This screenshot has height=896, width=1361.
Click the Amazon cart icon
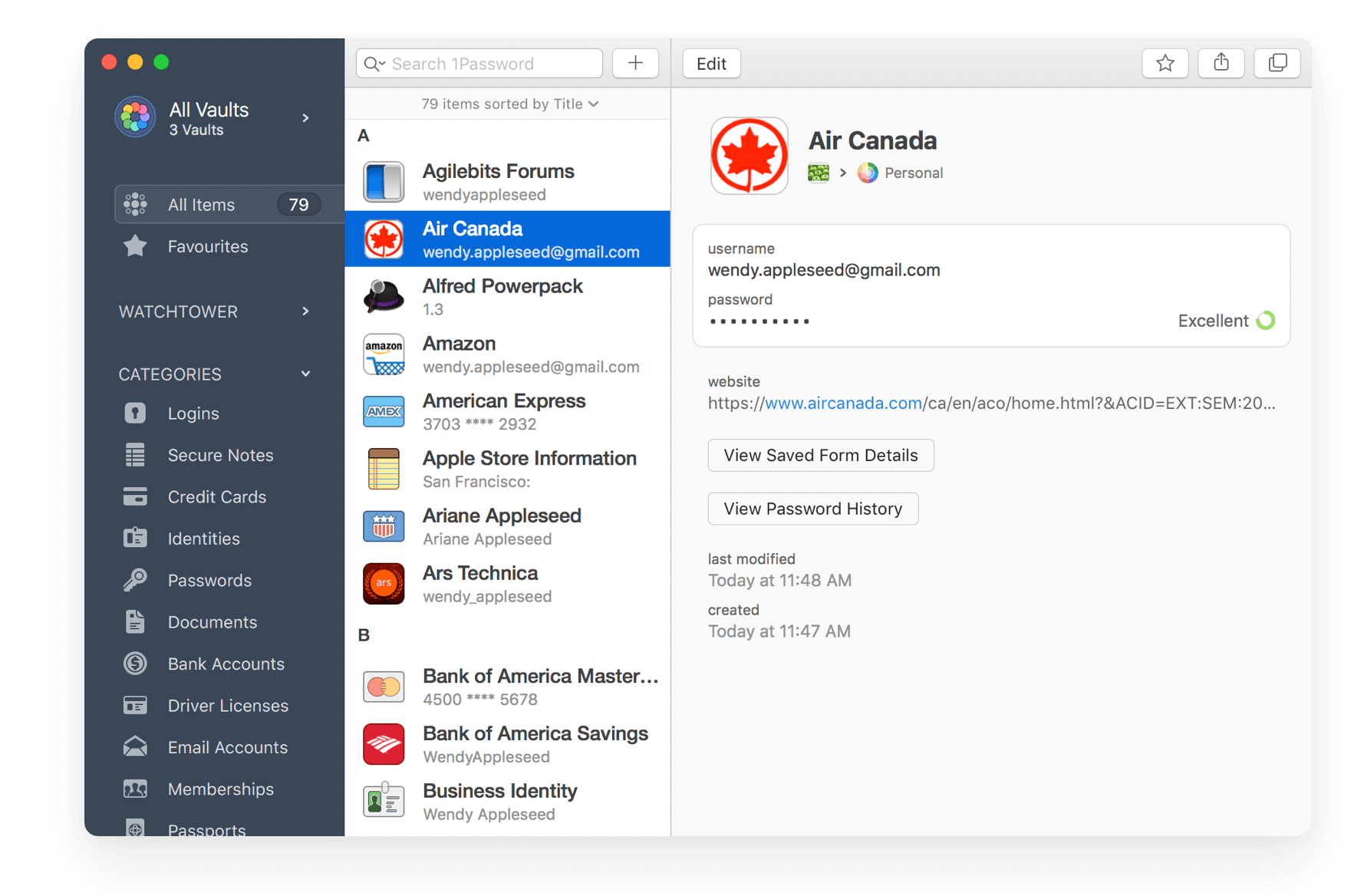(384, 354)
